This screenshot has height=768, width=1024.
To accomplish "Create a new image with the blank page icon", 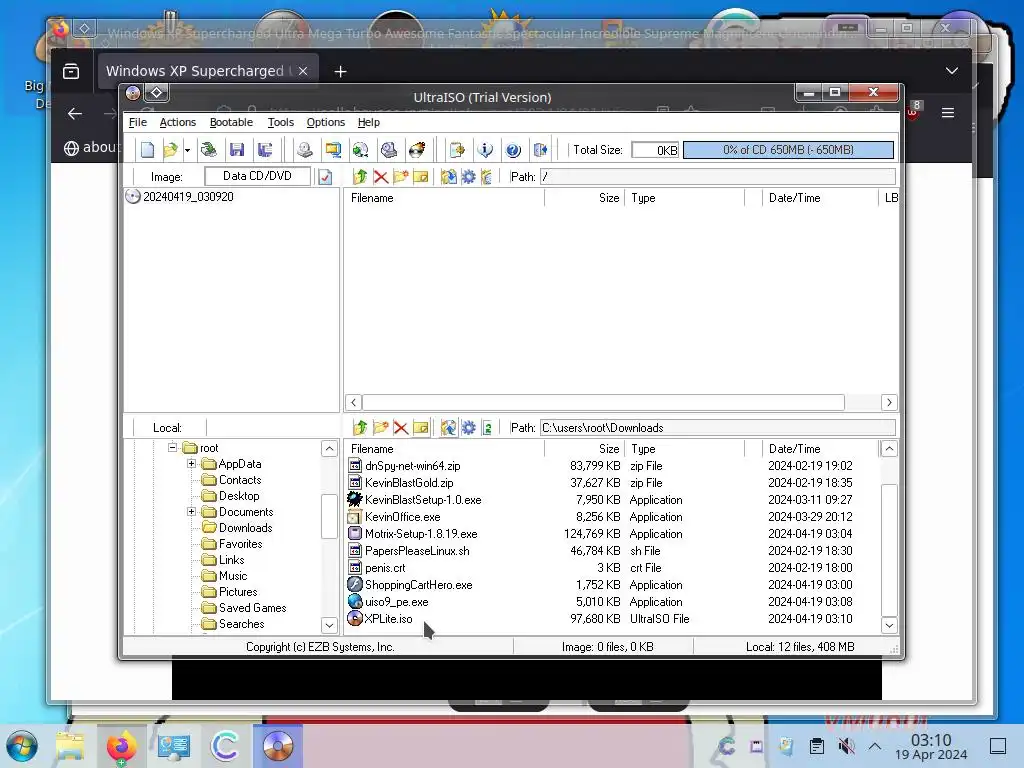I will pos(148,150).
